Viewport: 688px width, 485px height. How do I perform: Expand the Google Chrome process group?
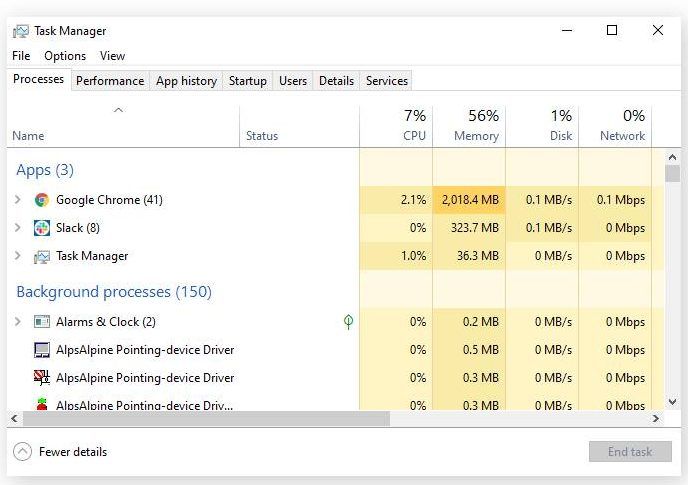coord(18,200)
